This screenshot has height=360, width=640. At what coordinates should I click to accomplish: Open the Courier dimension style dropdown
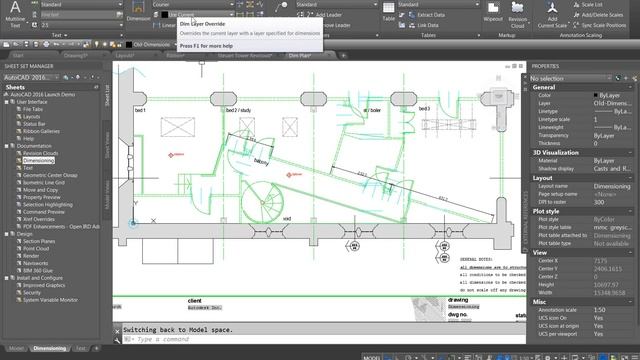coord(193,4)
